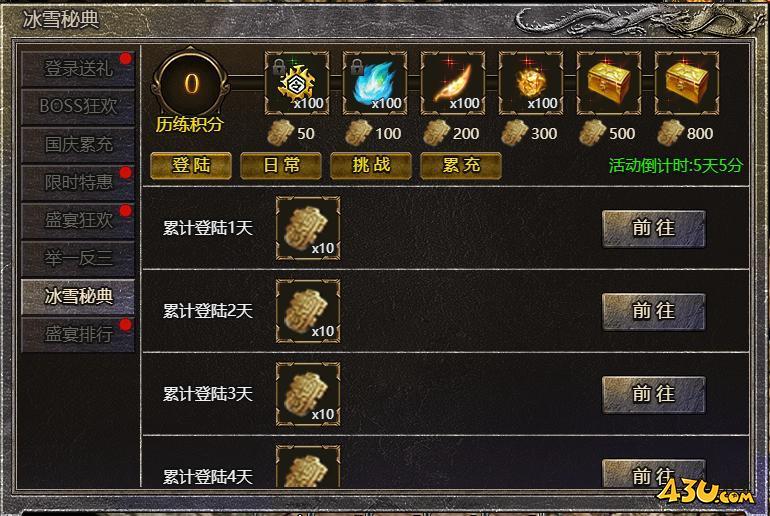770x516 pixels.
Task: Switch to the 累充 tab
Action: pos(461,165)
